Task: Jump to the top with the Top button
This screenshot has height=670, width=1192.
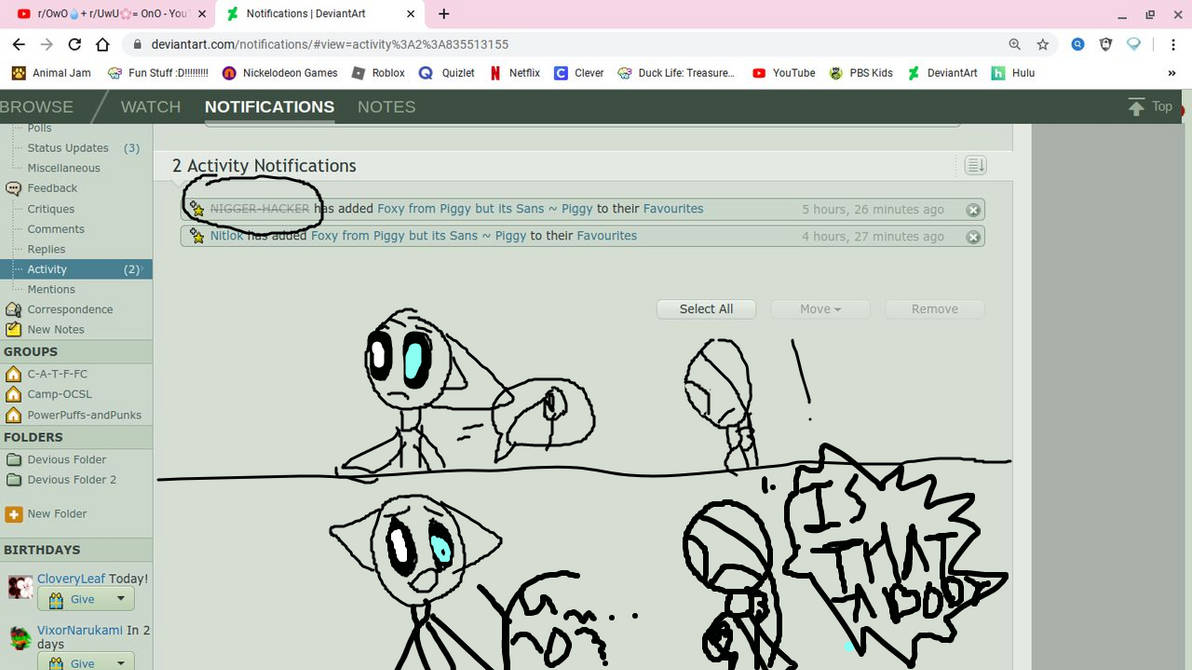Action: tap(1150, 106)
